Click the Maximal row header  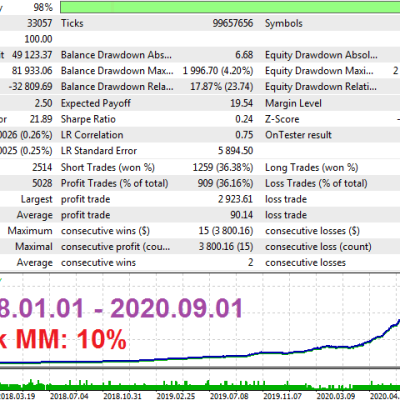click(x=34, y=247)
